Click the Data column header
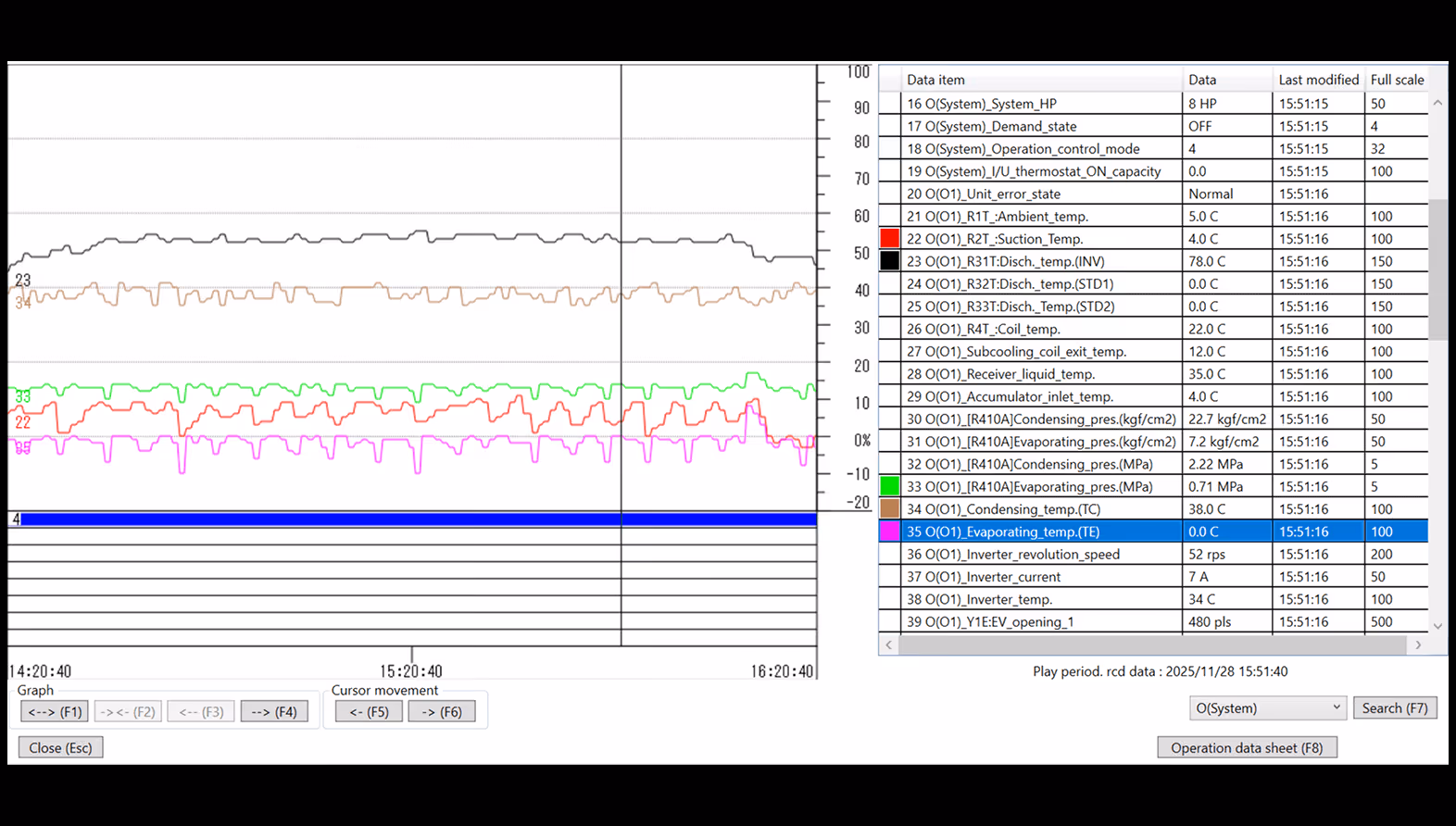 pos(1227,80)
